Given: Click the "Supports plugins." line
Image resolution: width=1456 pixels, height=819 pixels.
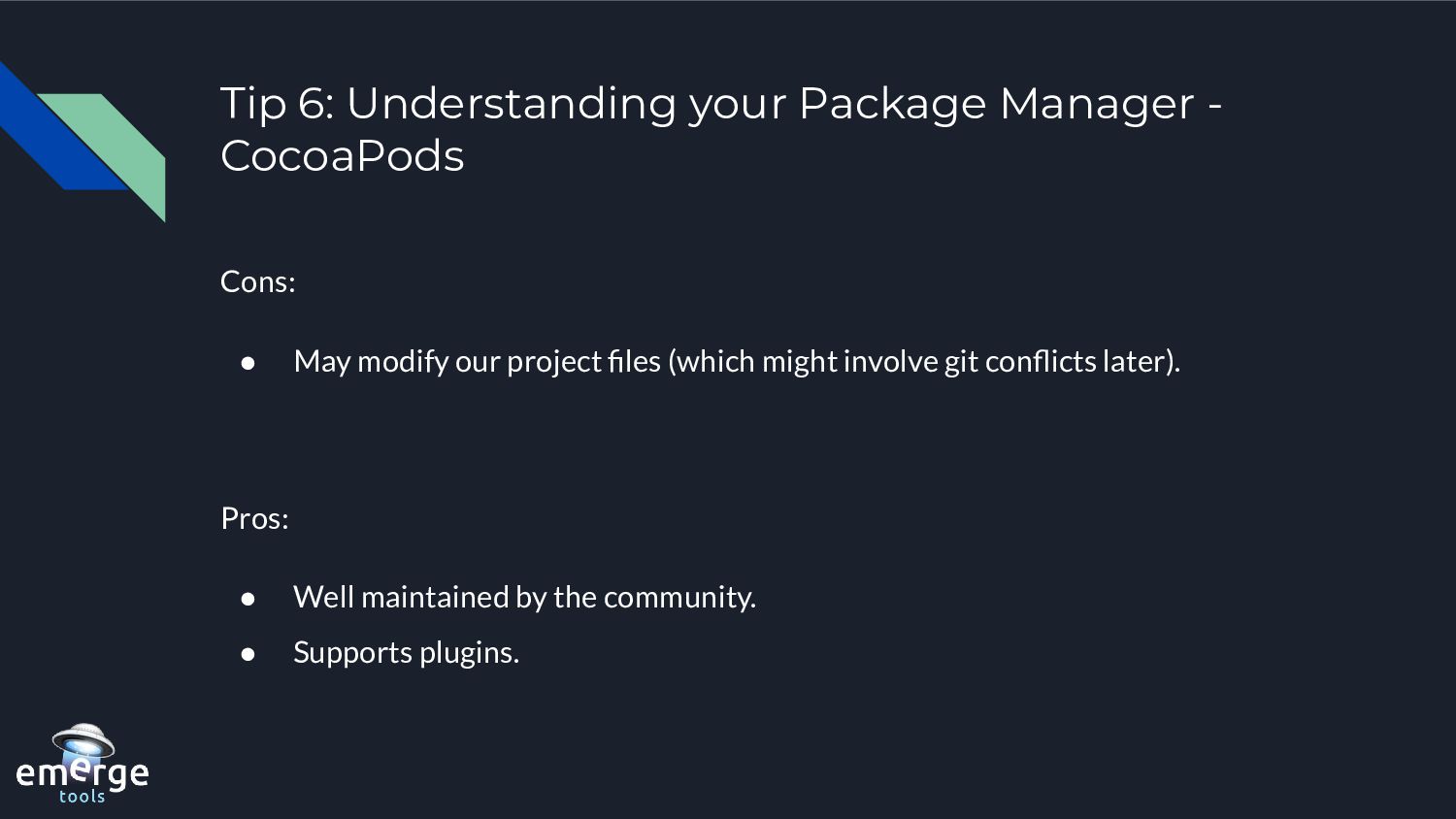Looking at the screenshot, I should point(406,652).
